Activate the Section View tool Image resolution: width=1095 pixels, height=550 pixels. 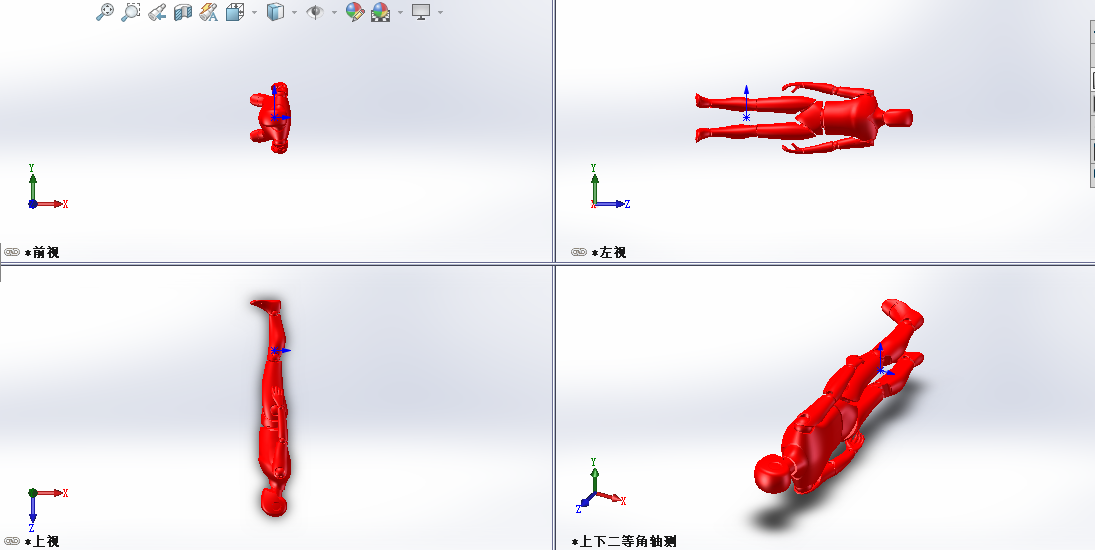tap(182, 12)
